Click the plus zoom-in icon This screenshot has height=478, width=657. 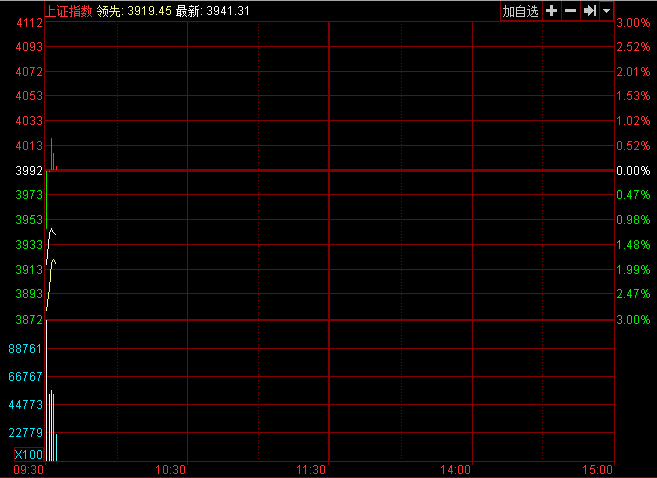[551, 11]
